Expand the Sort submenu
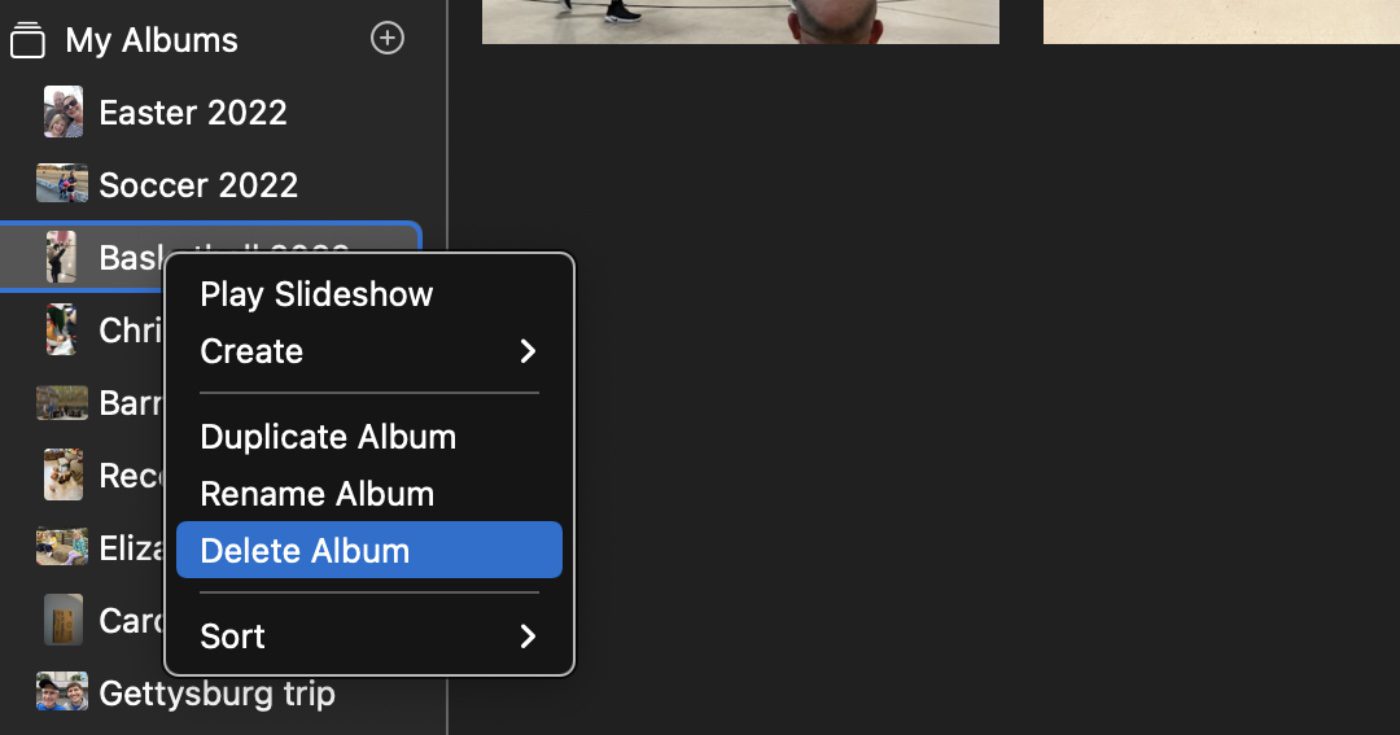The height and width of the screenshot is (735, 1400). (x=233, y=636)
